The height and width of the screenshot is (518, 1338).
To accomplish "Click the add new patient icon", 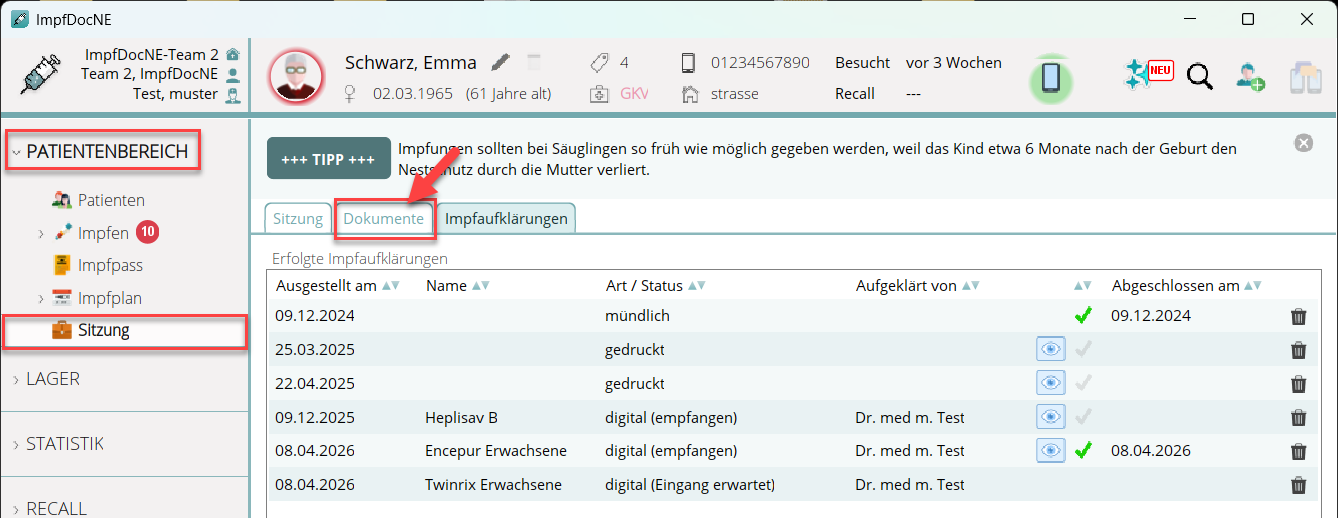I will tap(1249, 77).
